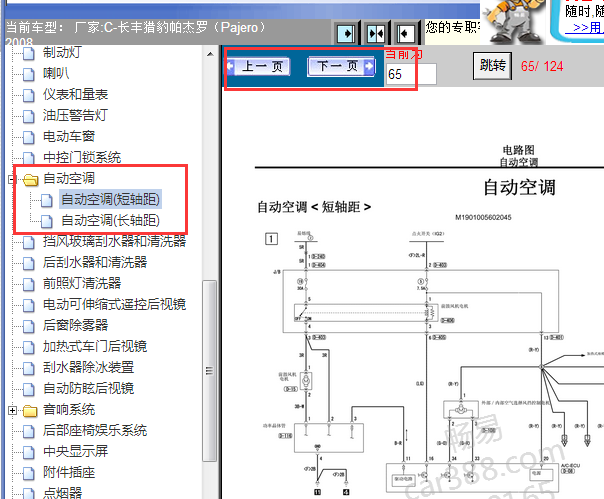Click the page icon beside 自动空调(长轴距)

[47, 222]
